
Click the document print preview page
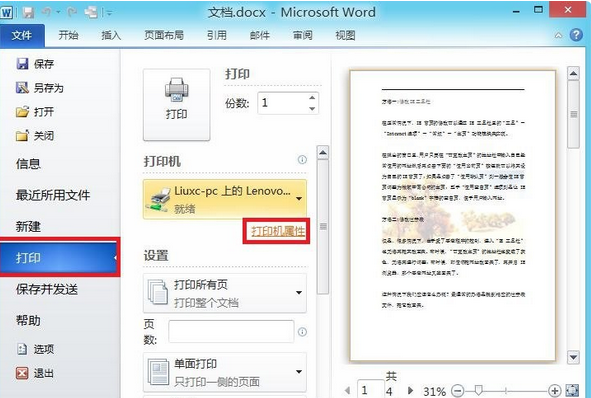453,215
